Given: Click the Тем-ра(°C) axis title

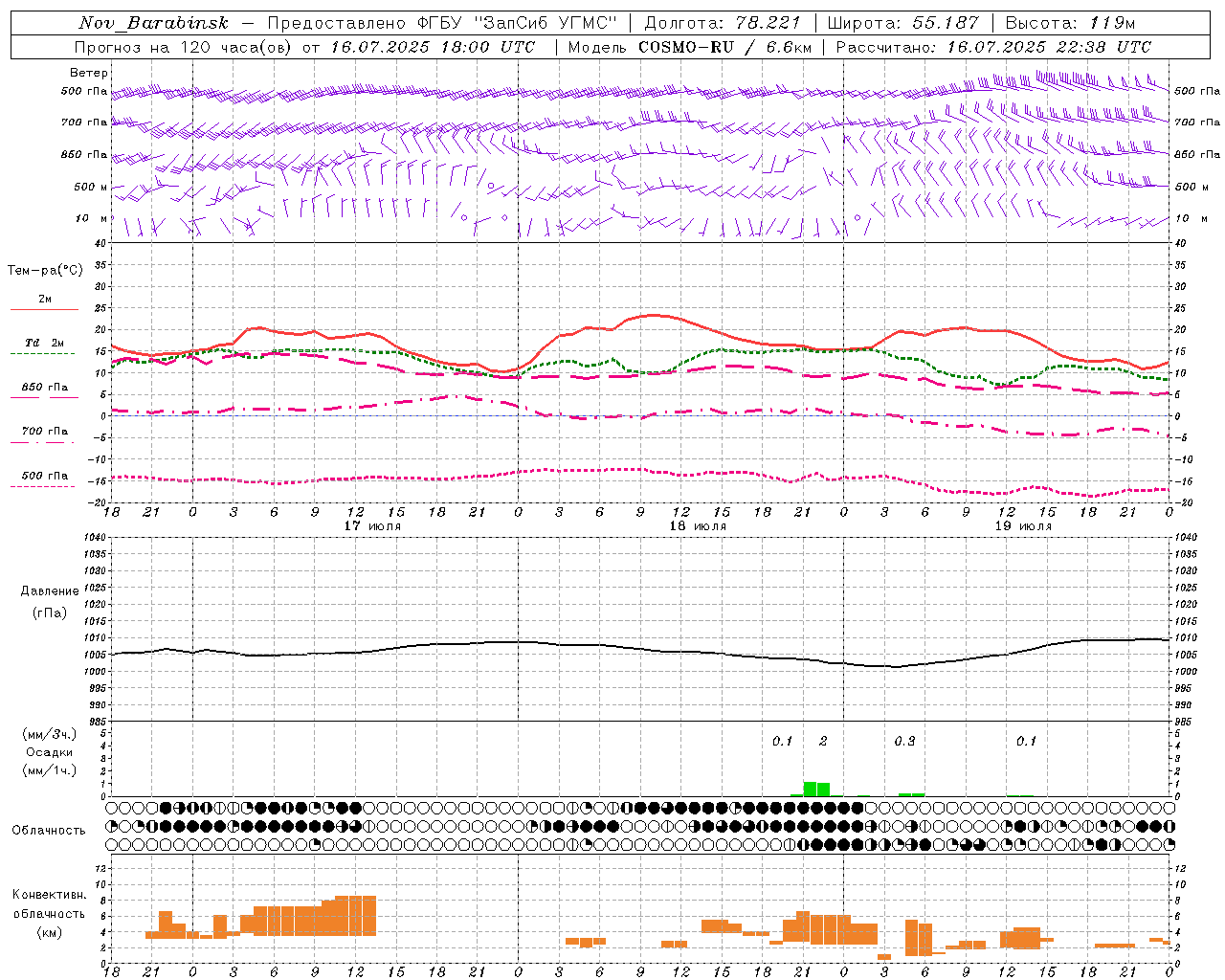Looking at the screenshot, I should 45,271.
